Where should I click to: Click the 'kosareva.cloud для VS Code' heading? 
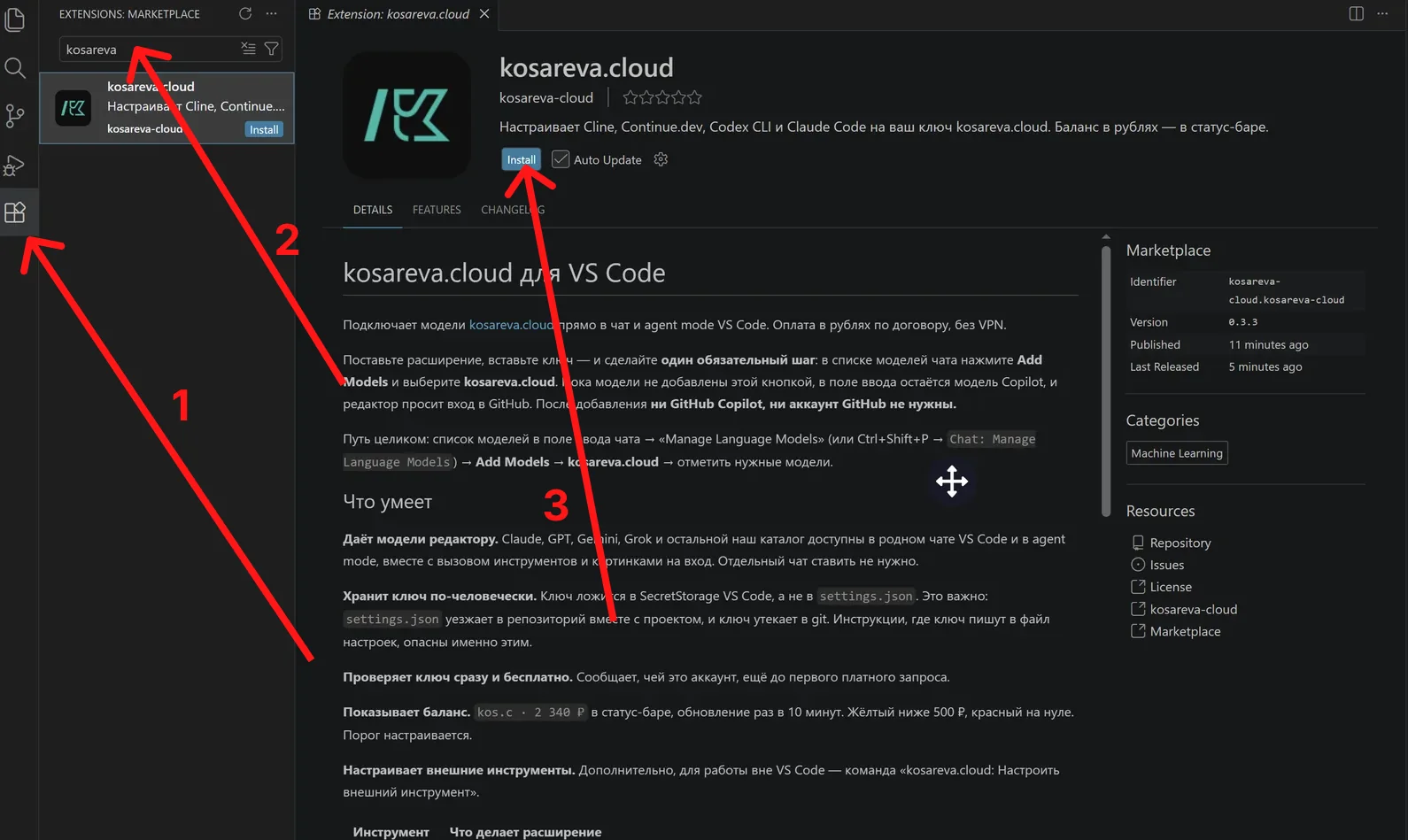(x=504, y=273)
